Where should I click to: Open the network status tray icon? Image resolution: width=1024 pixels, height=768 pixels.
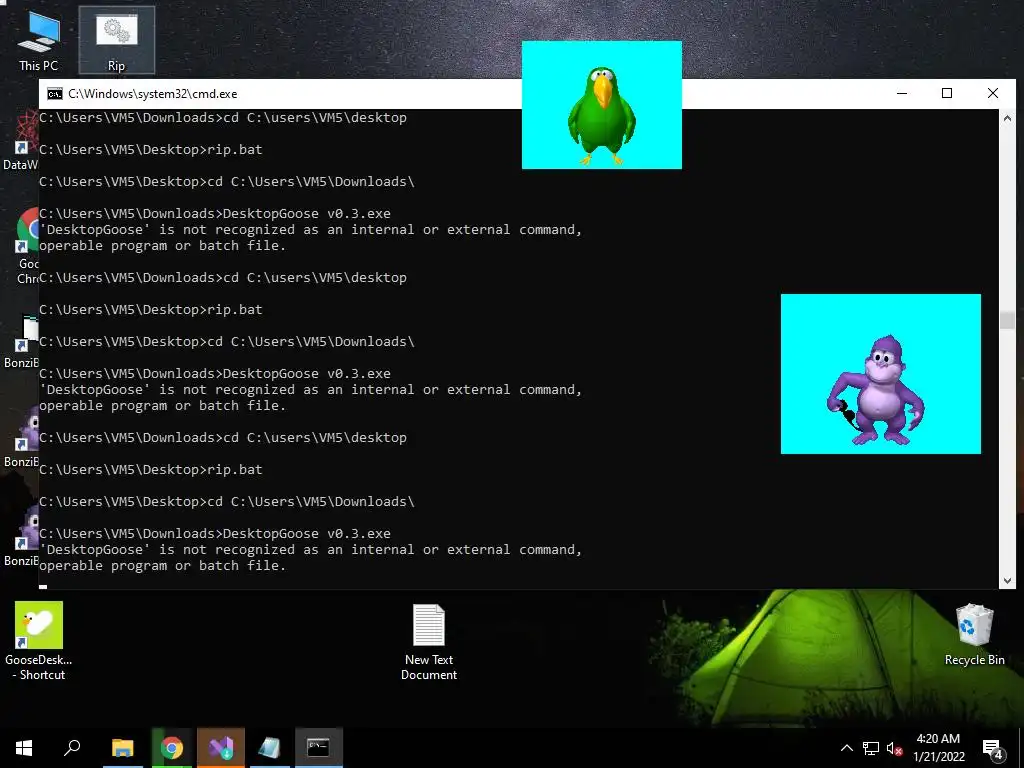click(x=871, y=748)
